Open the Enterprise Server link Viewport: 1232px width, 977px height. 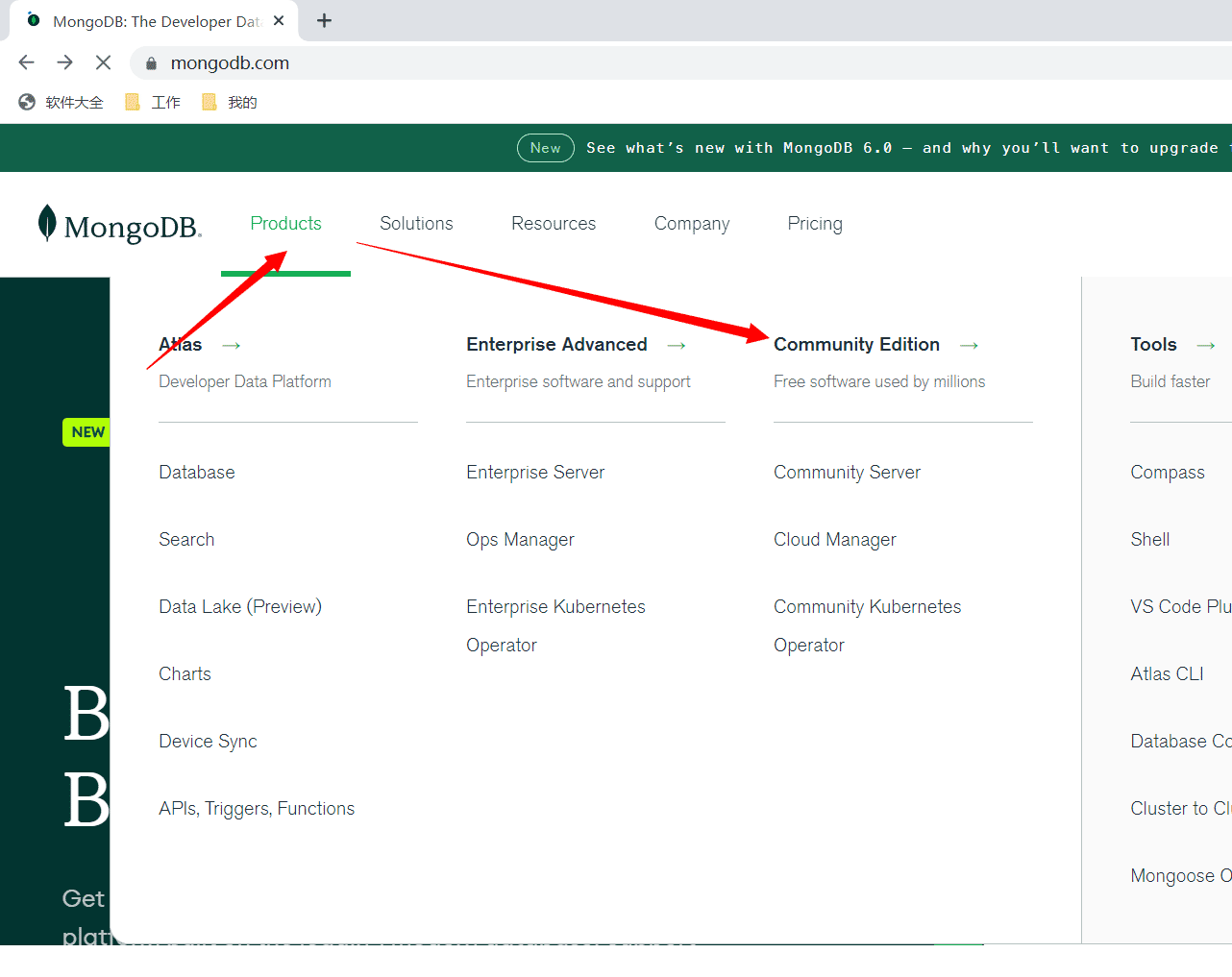pyautogui.click(x=535, y=472)
